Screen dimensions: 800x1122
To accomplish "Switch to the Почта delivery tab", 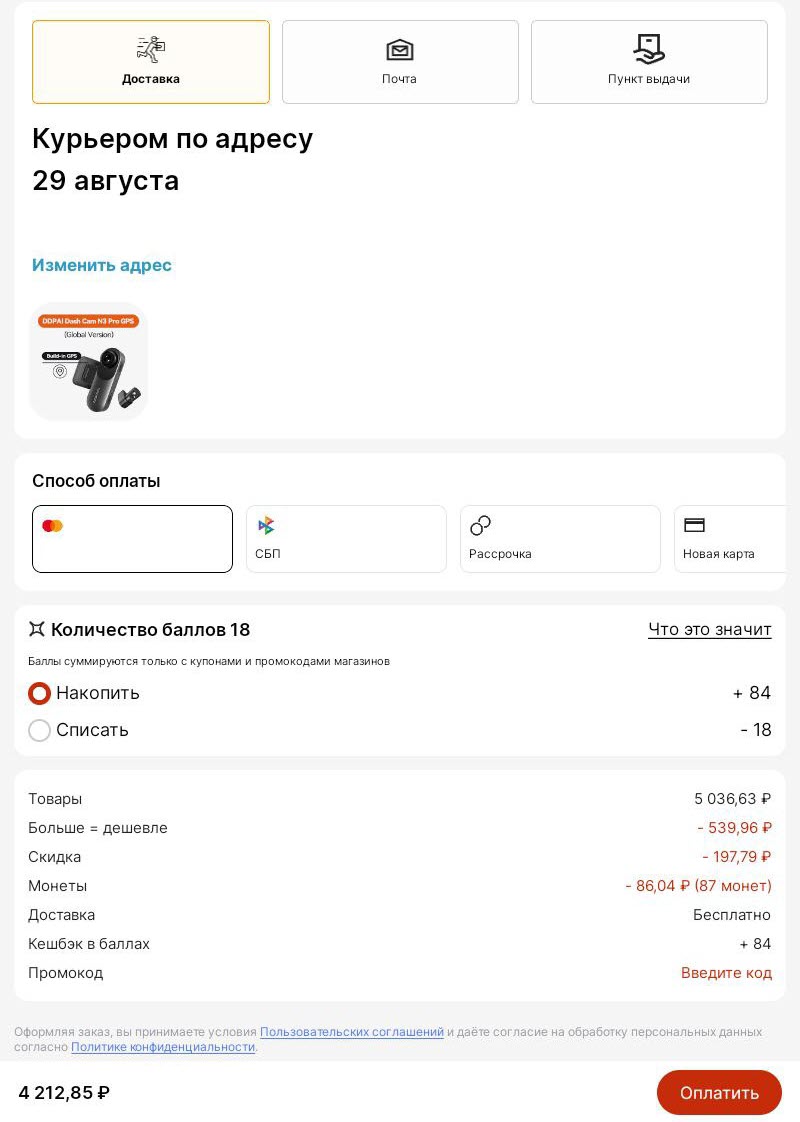I will pyautogui.click(x=400, y=61).
